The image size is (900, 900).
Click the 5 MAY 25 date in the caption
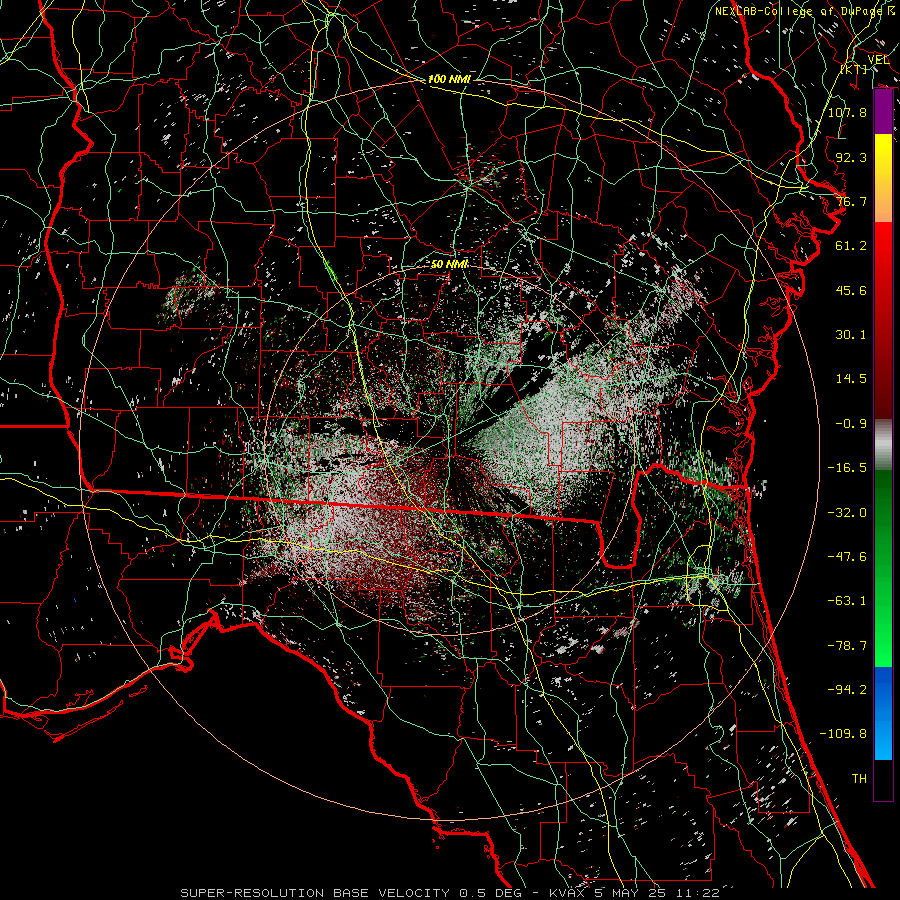(628, 893)
